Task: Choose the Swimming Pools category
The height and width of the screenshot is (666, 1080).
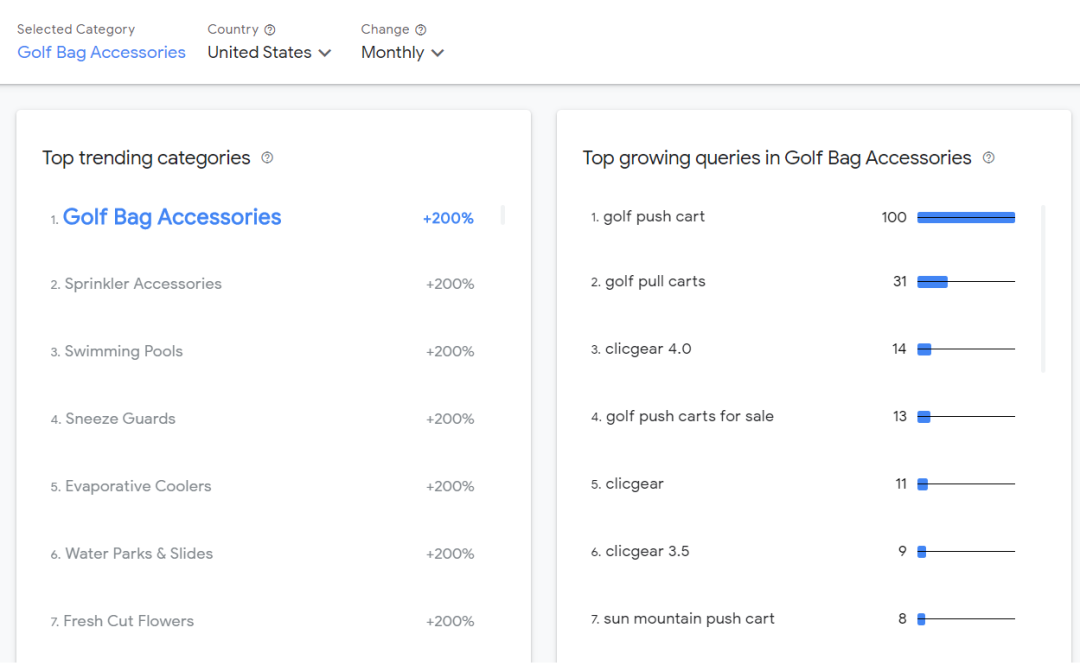Action: 124,352
